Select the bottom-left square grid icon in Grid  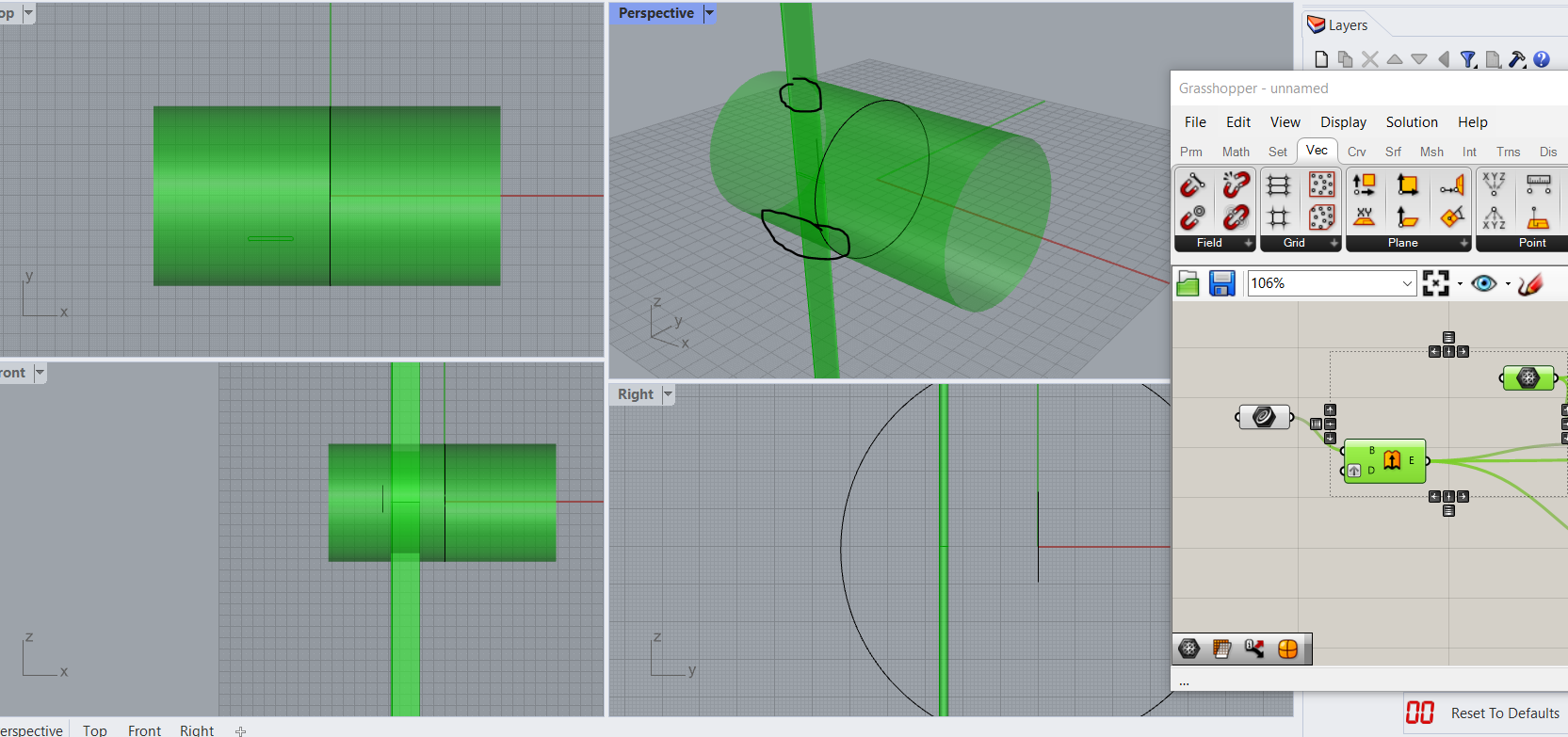[x=1278, y=218]
